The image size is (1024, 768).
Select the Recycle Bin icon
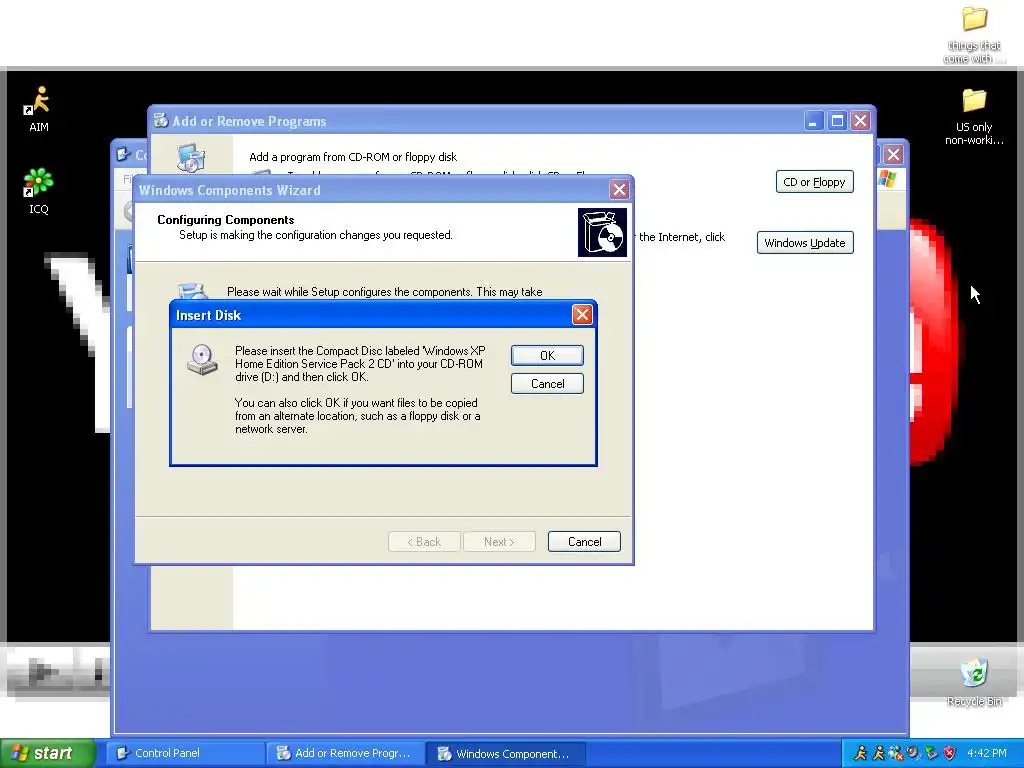coord(974,682)
